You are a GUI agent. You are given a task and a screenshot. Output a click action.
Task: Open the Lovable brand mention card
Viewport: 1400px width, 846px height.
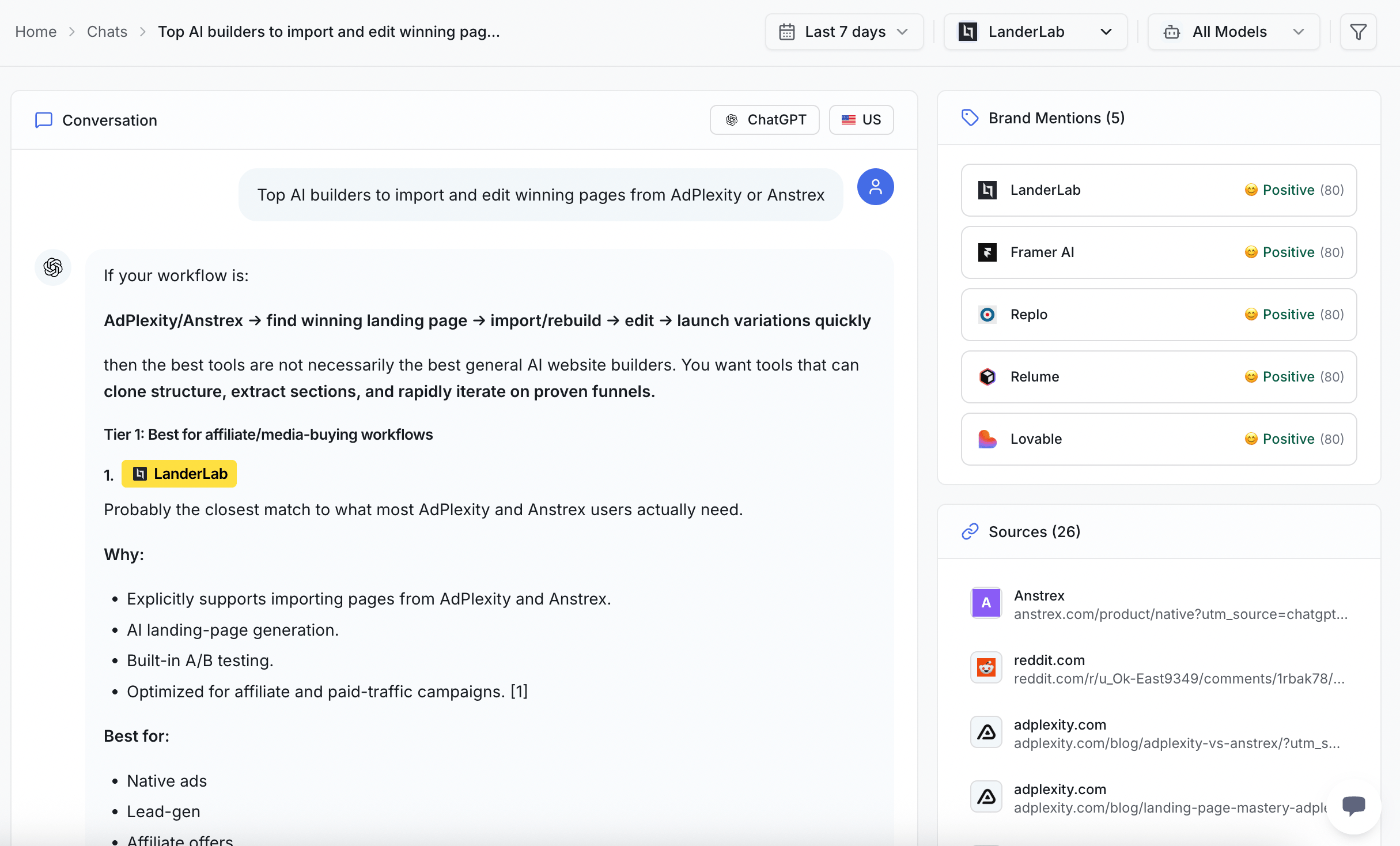[x=1159, y=439]
